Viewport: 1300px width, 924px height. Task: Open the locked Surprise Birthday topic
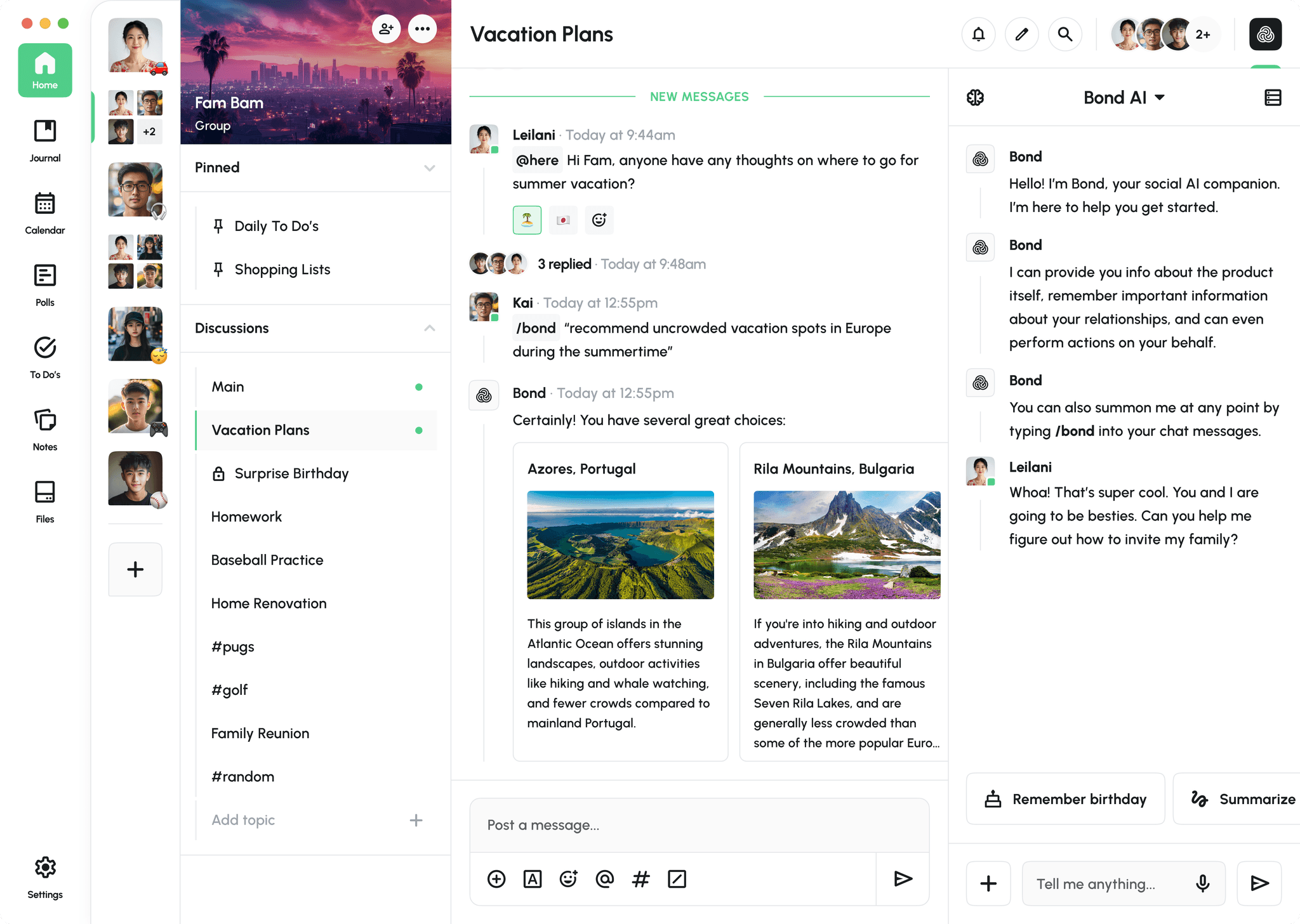pos(316,473)
